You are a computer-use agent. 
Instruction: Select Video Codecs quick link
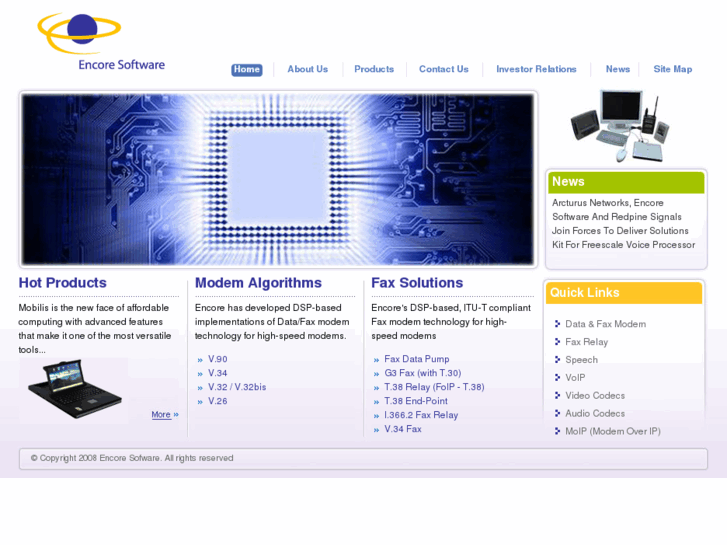[595, 396]
